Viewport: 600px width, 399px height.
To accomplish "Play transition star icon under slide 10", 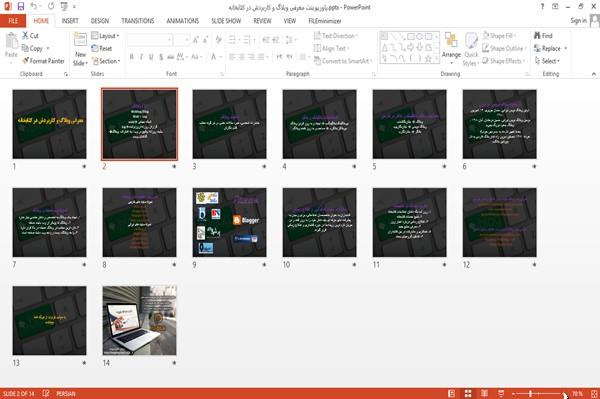I will tap(354, 265).
